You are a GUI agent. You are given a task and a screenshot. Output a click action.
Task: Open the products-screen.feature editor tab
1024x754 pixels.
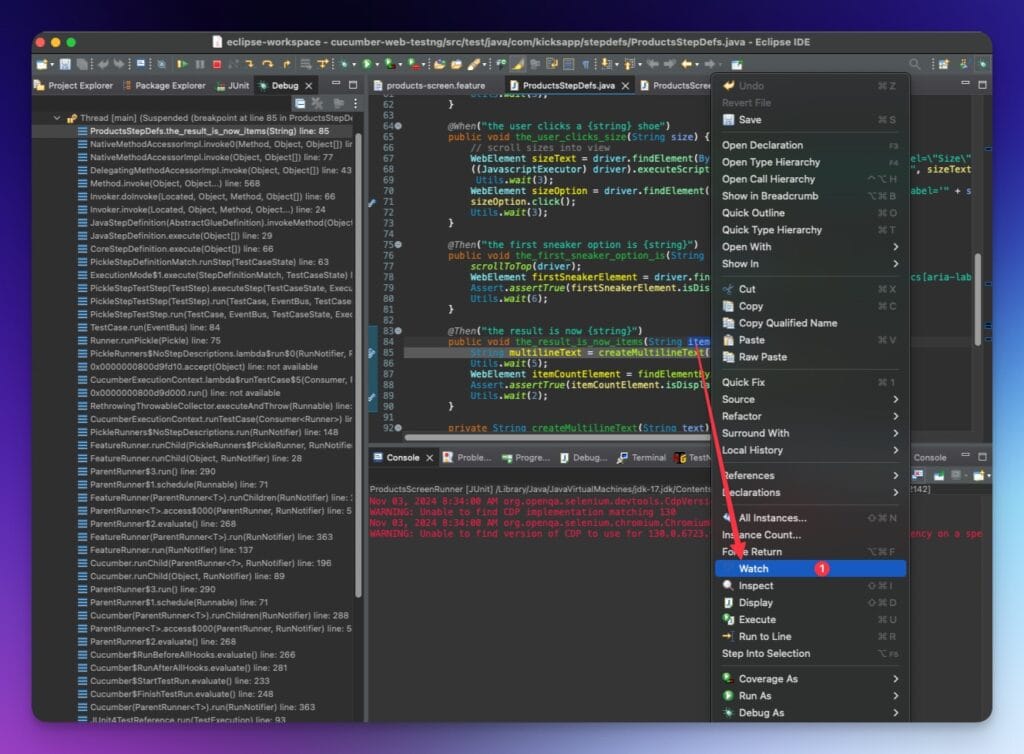429,86
